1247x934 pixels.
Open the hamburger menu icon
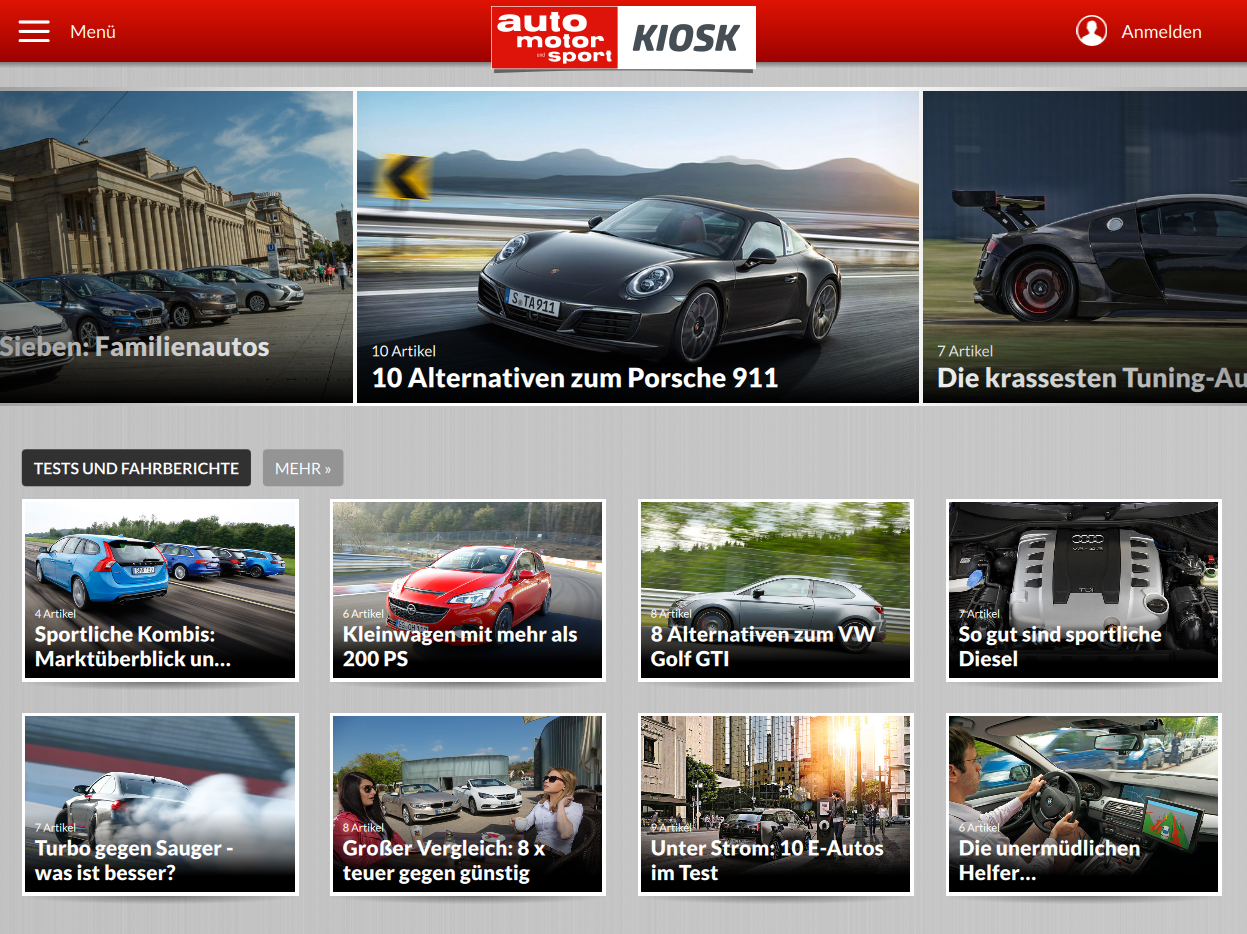pos(34,31)
